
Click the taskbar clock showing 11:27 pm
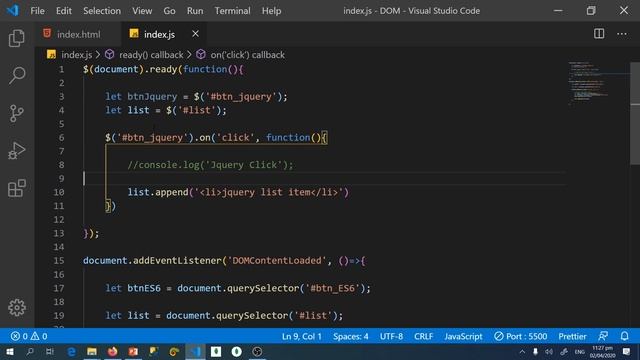(602, 352)
